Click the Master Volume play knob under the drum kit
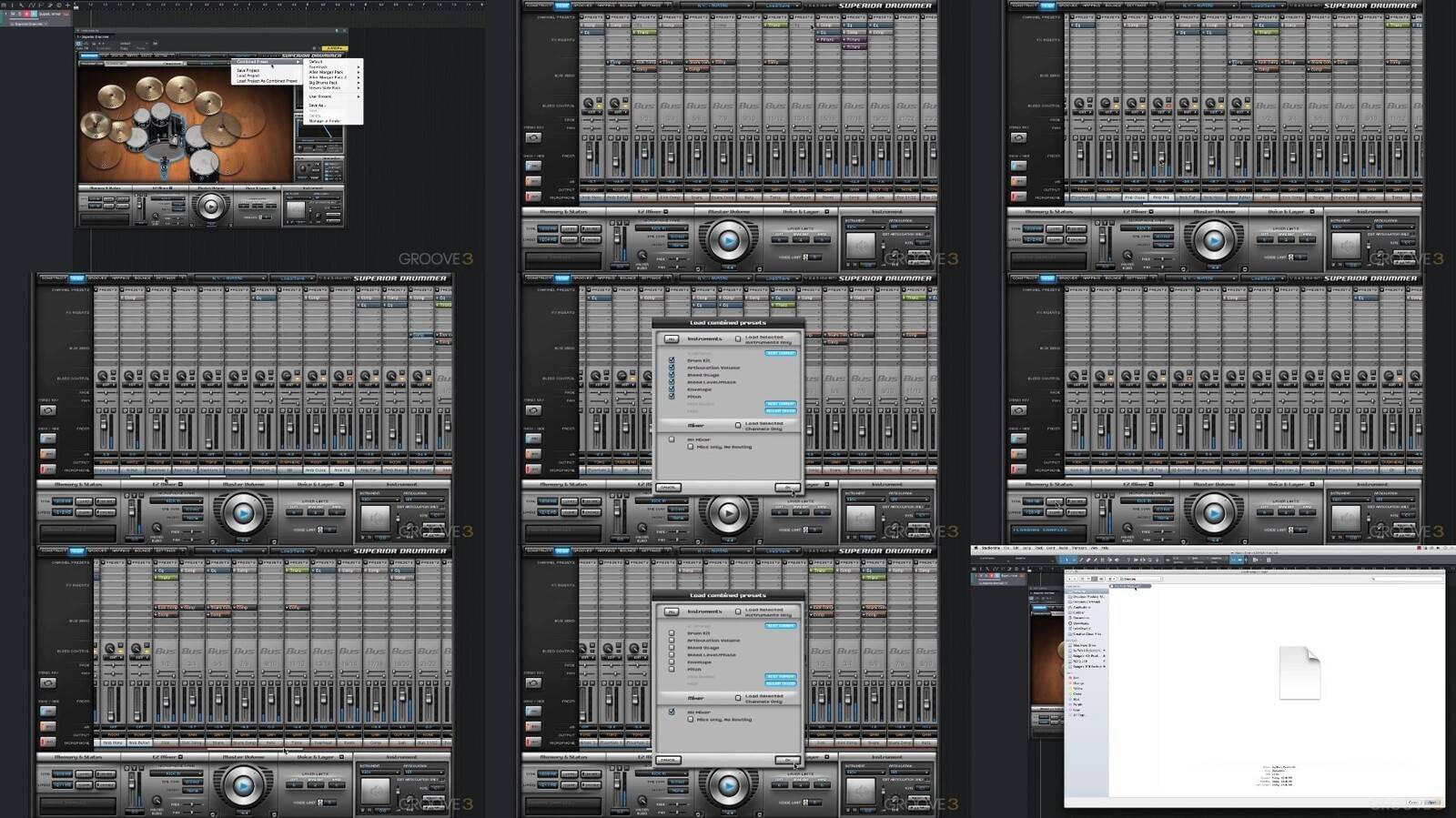Image resolution: width=1456 pixels, height=818 pixels. (x=211, y=206)
